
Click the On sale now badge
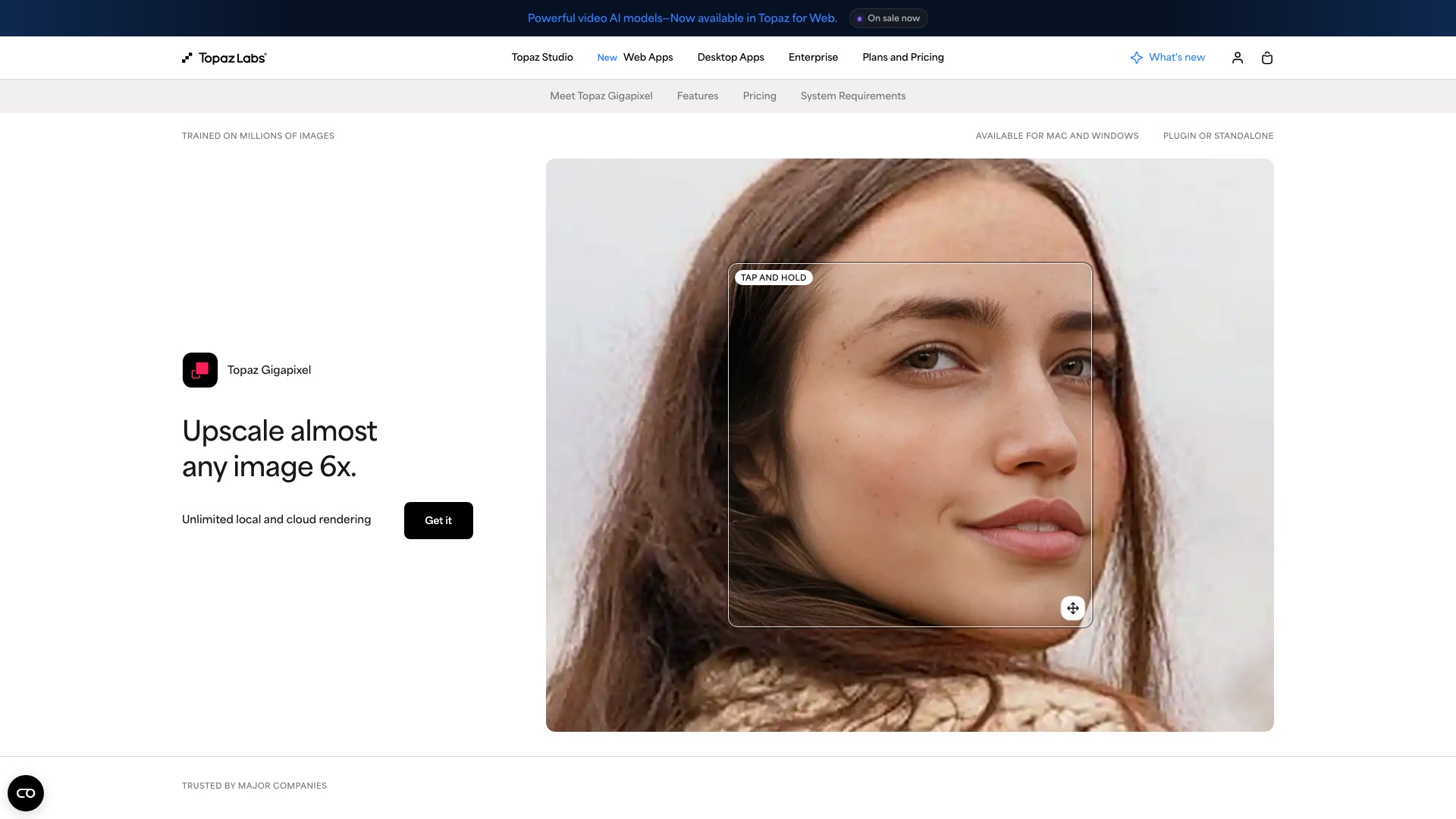tap(889, 18)
